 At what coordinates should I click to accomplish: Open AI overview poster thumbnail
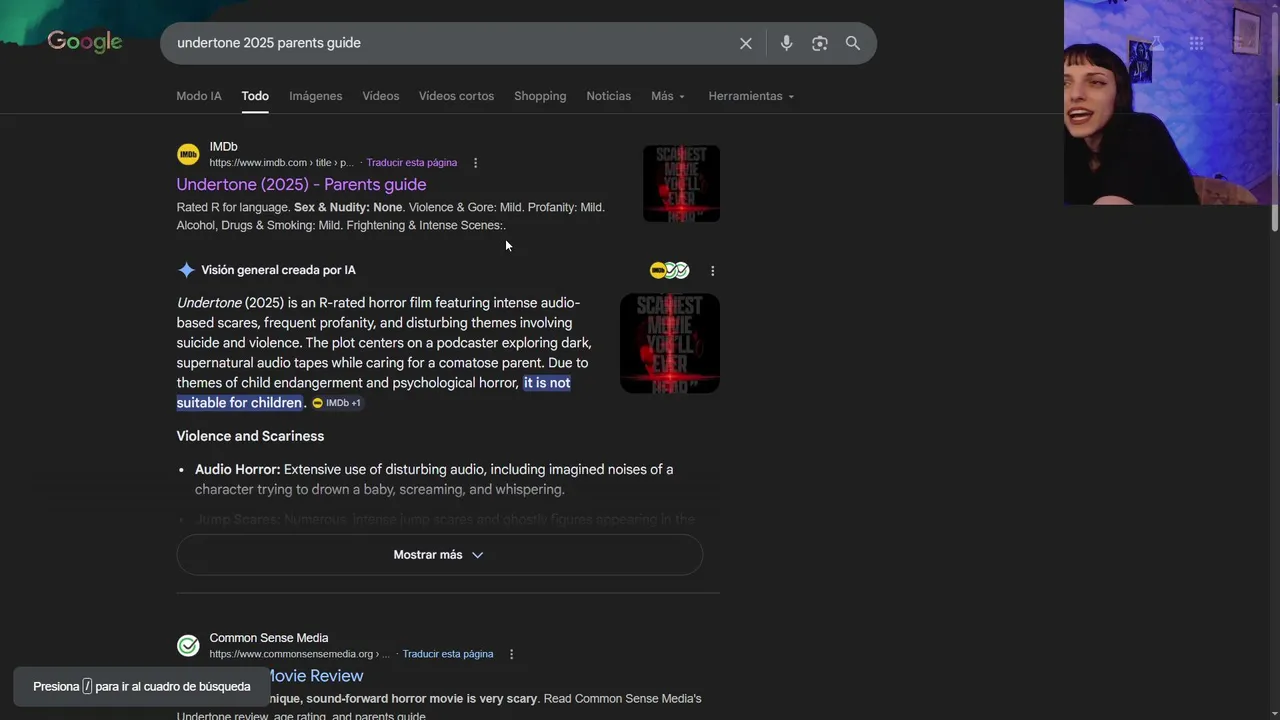(x=670, y=343)
